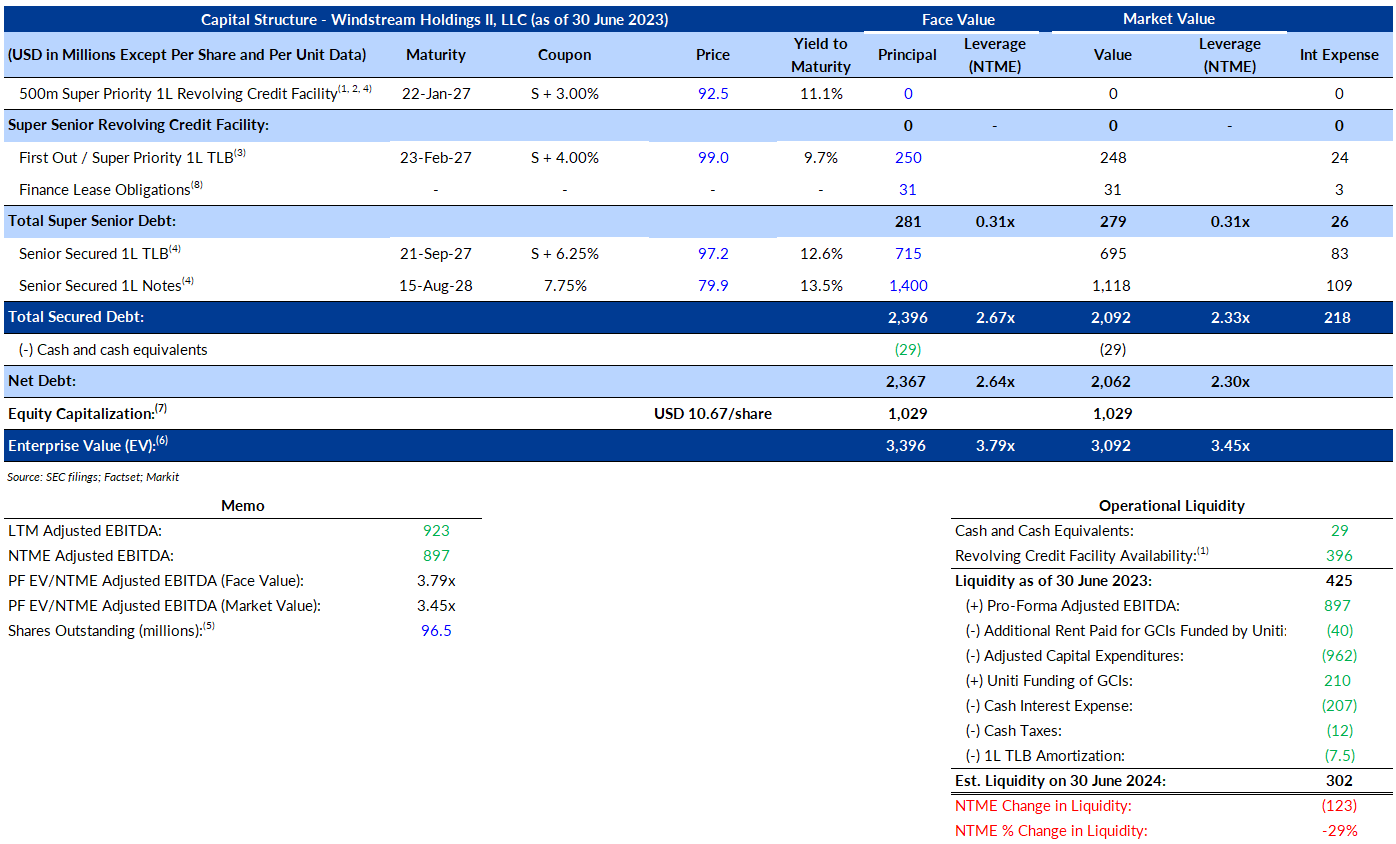The width and height of the screenshot is (1396, 844).
Task: Click the "Yield to Maturity" column header
Action: point(821,55)
